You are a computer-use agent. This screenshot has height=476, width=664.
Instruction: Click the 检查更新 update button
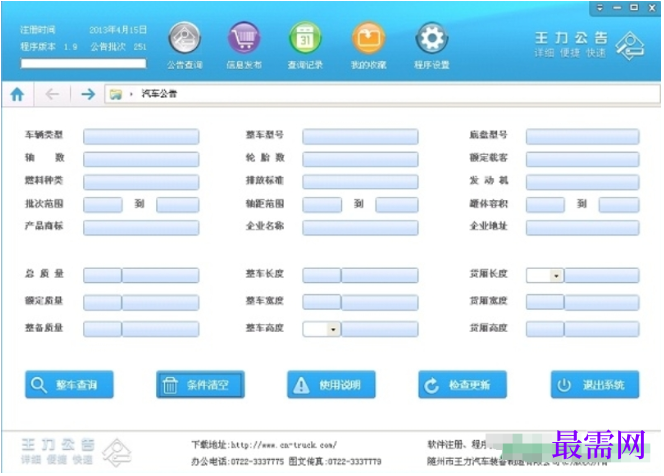pos(462,385)
